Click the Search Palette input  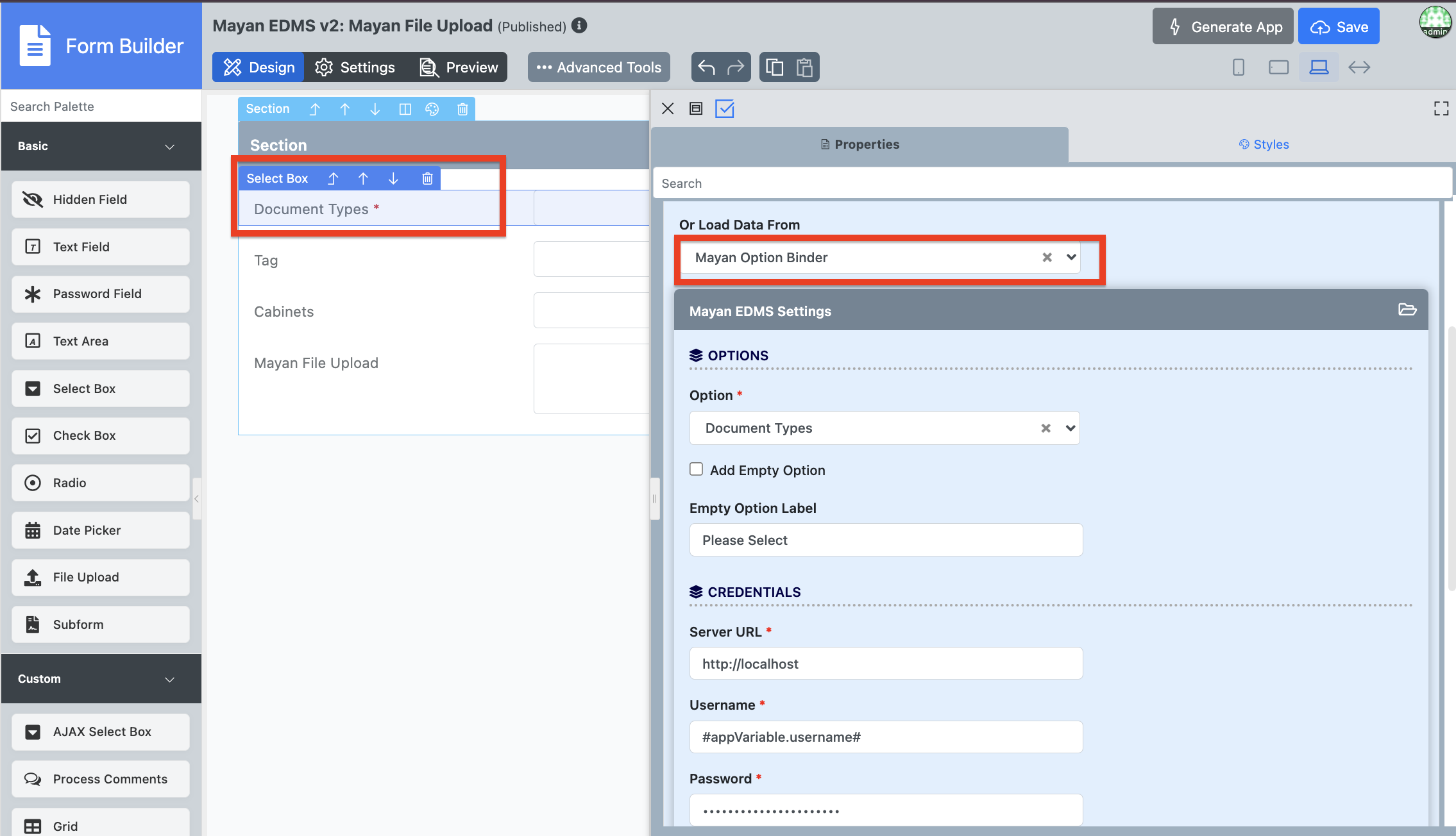pyautogui.click(x=101, y=106)
